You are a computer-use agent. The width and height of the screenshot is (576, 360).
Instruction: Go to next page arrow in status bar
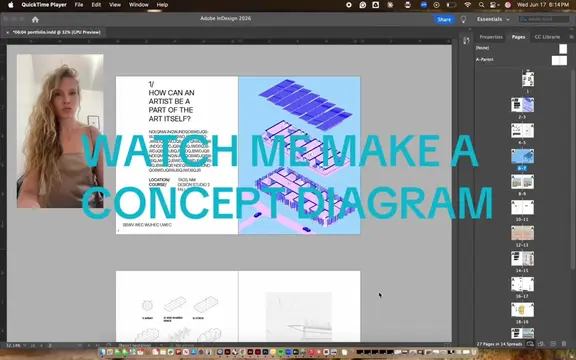click(x=89, y=345)
